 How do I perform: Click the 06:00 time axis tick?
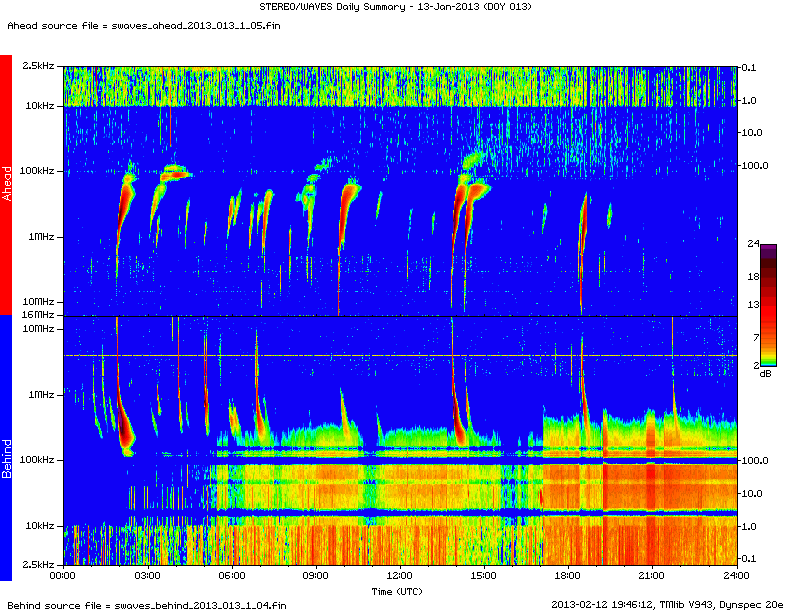(231, 576)
